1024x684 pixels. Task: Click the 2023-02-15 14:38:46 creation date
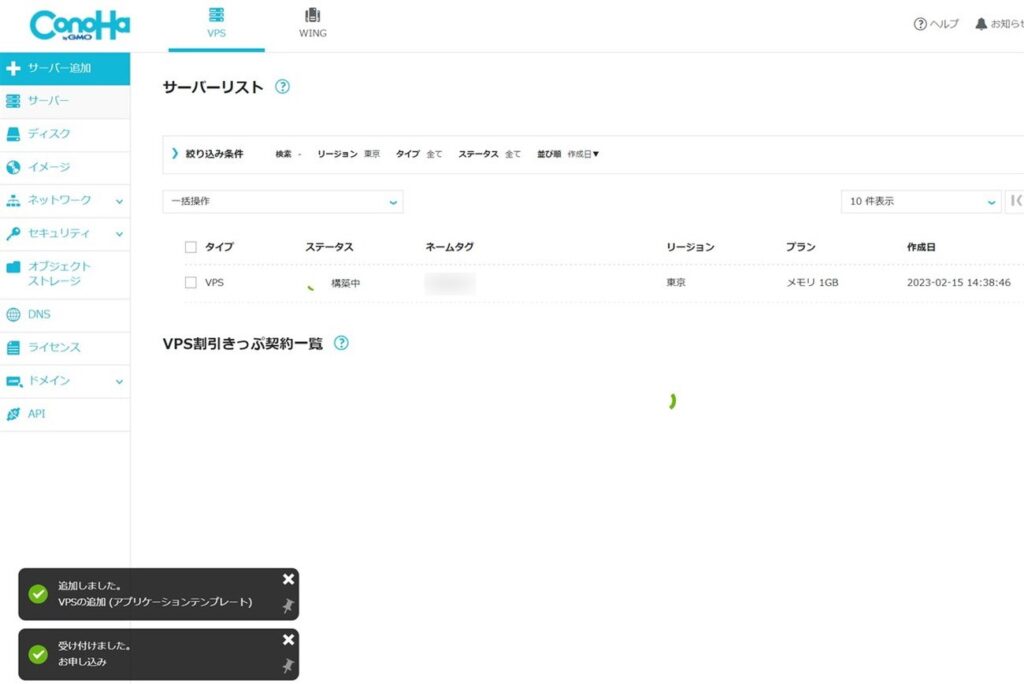pos(959,282)
